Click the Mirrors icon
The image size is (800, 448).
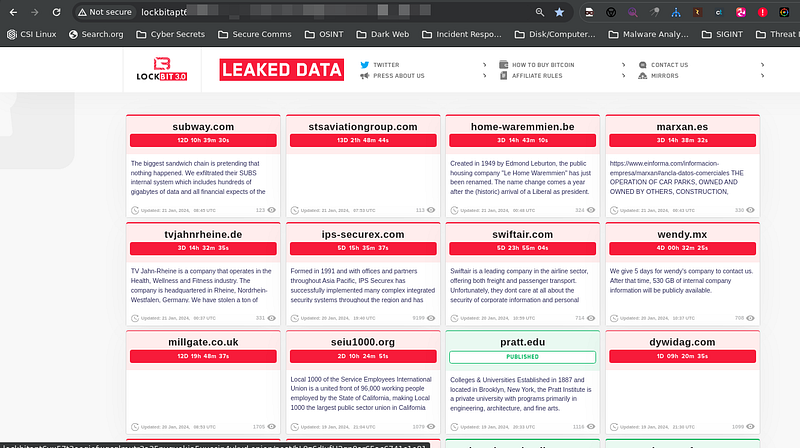point(642,76)
